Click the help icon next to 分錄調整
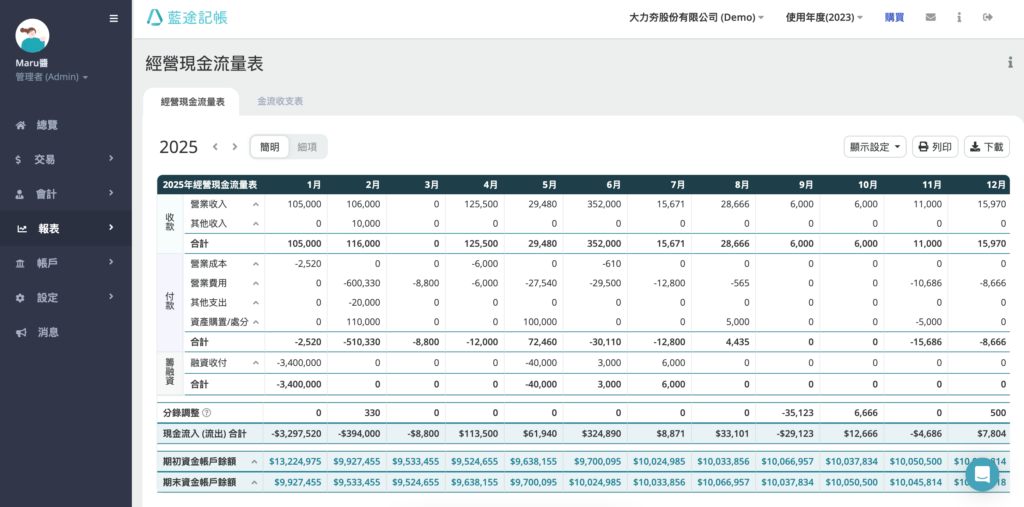This screenshot has width=1024, height=507. pos(207,413)
